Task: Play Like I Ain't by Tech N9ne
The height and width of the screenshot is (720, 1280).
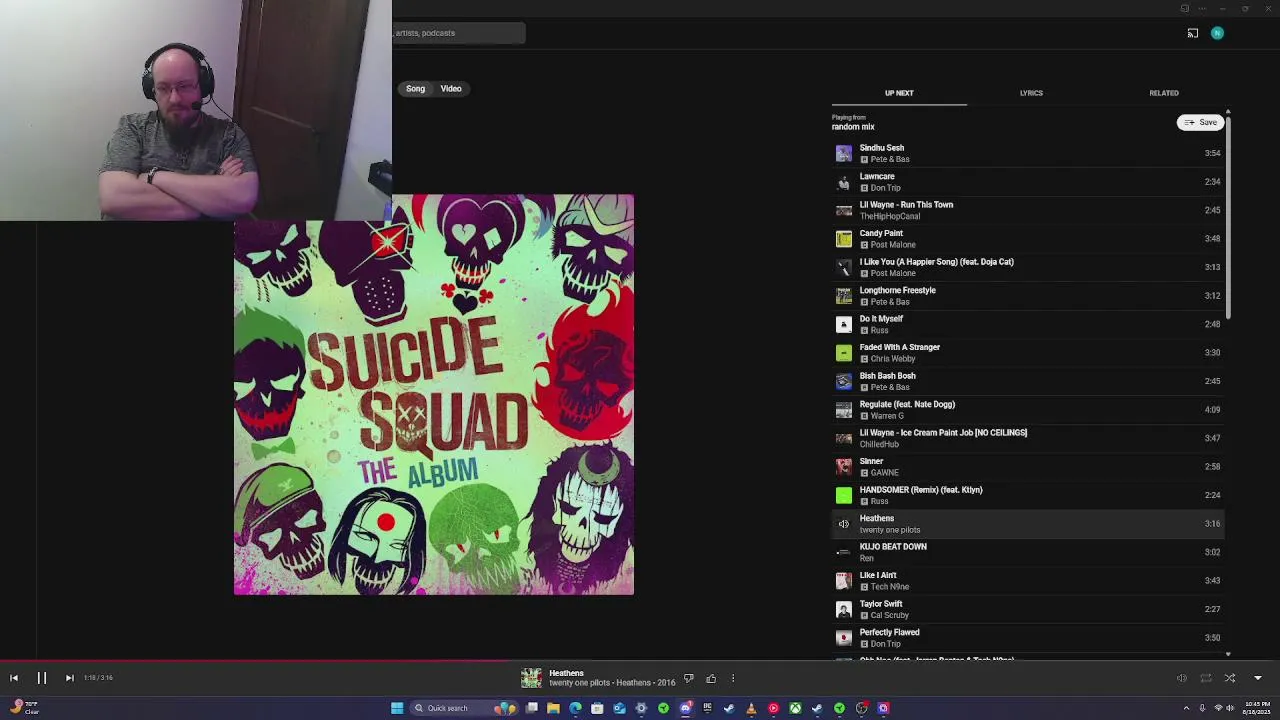Action: [1028, 581]
